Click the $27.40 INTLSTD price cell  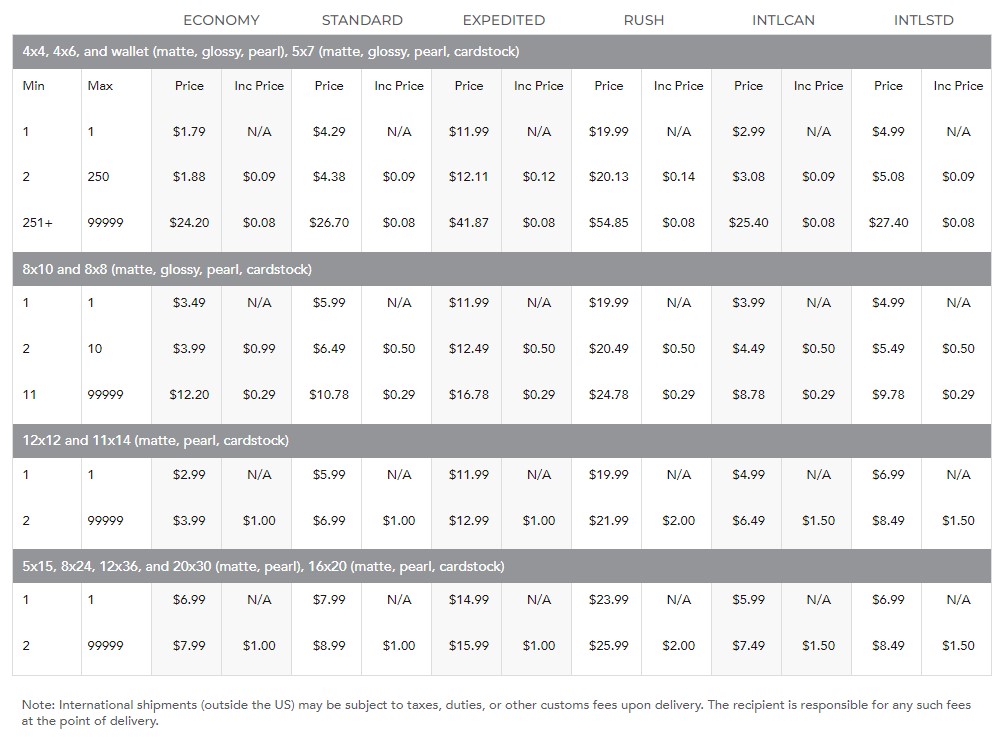tap(888, 222)
